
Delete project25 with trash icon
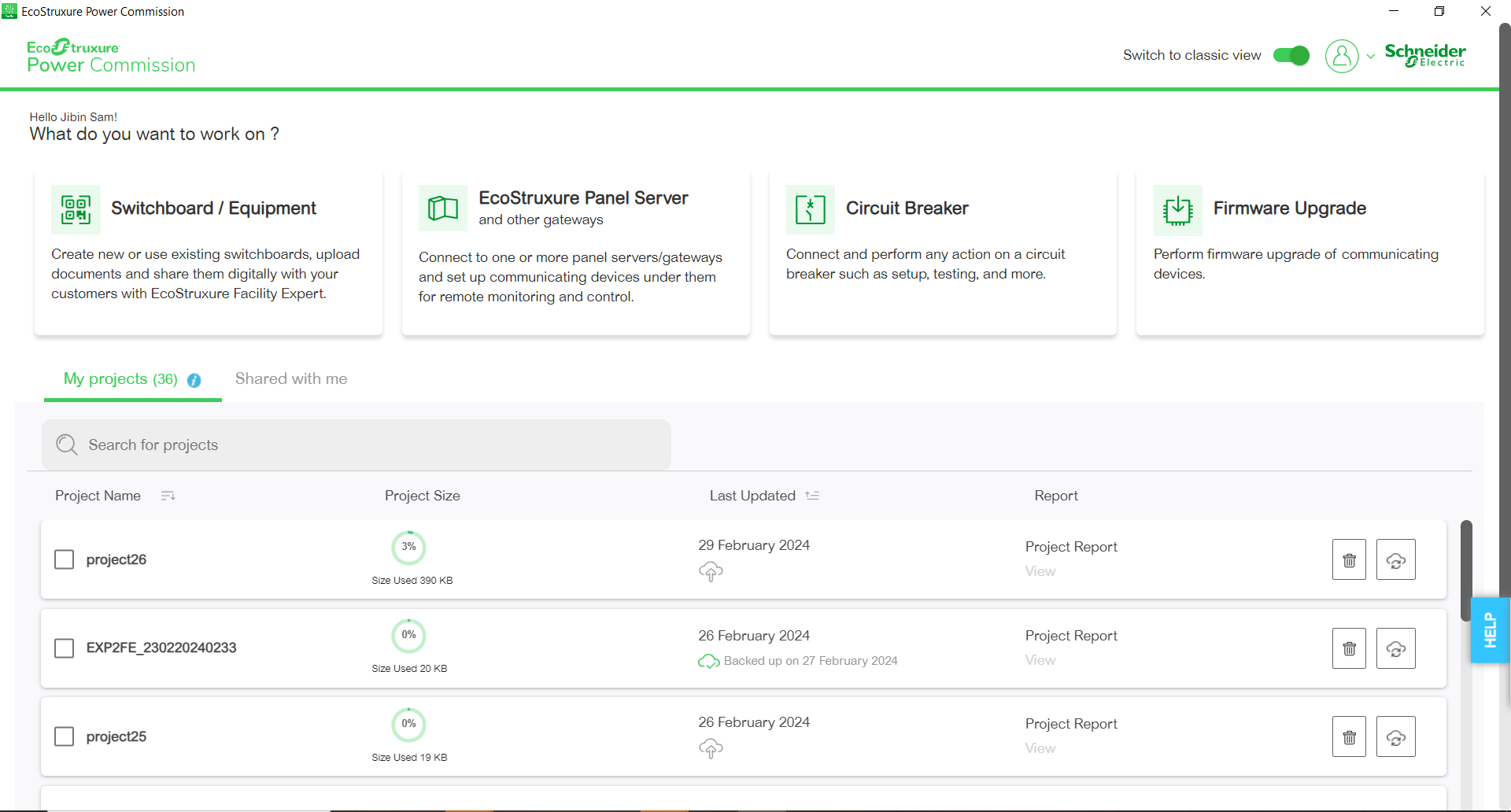1349,736
